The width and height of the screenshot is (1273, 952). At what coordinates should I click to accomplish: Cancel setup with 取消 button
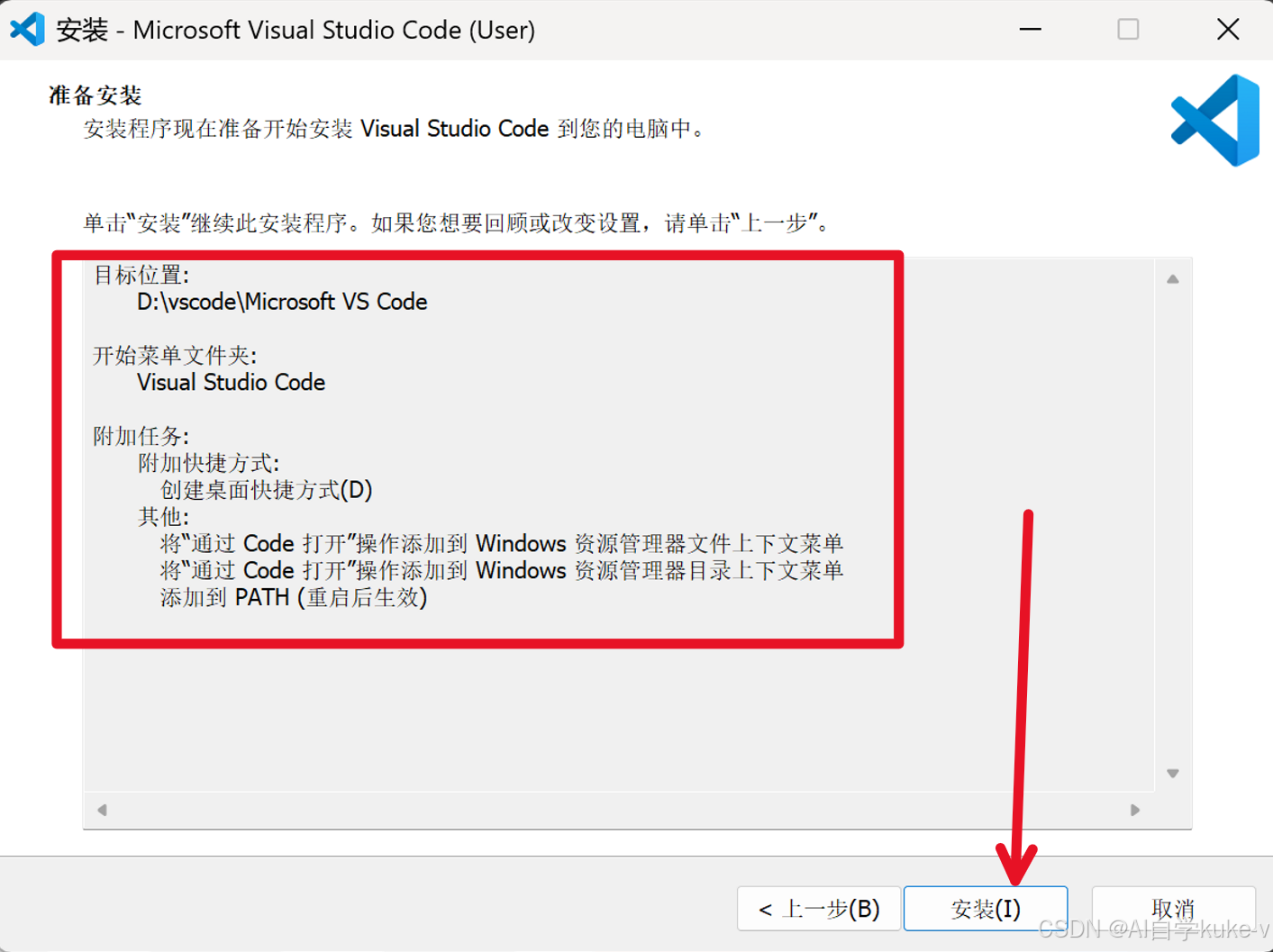pos(1173,908)
